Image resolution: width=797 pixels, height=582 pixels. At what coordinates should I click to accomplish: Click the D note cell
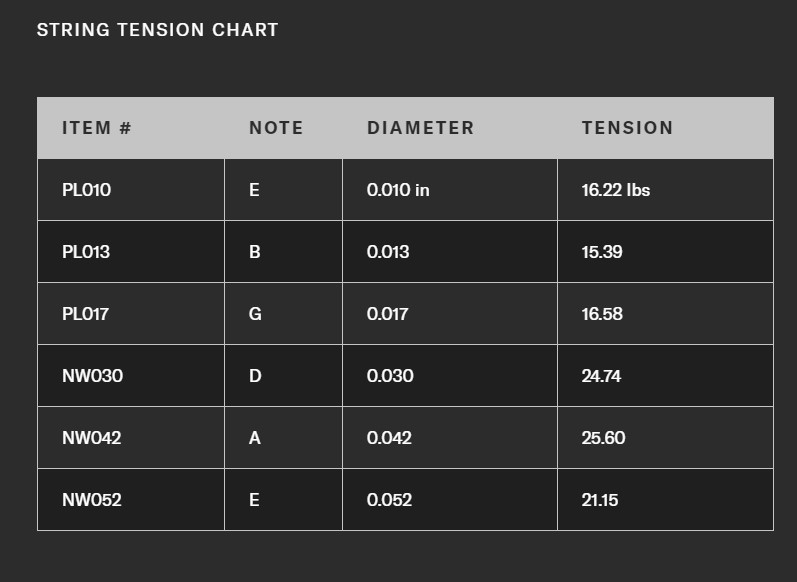[255, 376]
